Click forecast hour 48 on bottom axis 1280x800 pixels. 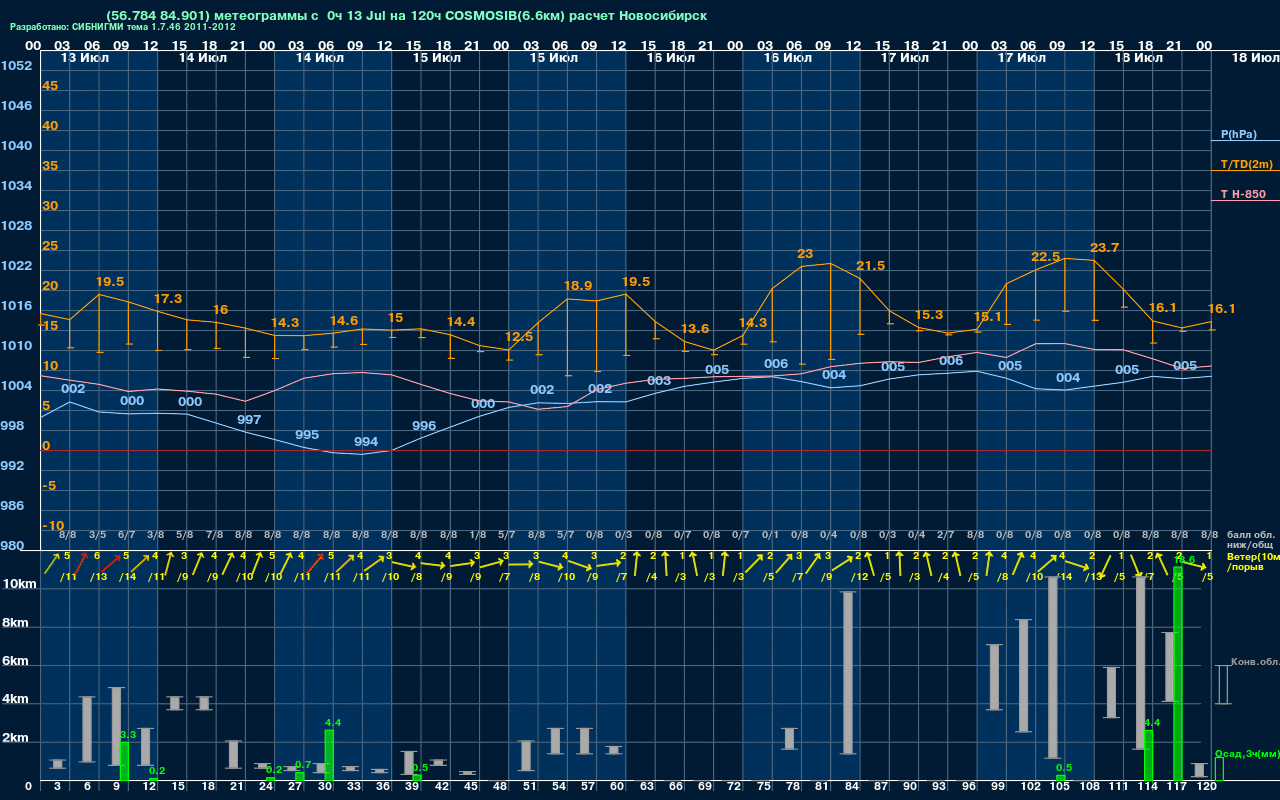click(500, 788)
